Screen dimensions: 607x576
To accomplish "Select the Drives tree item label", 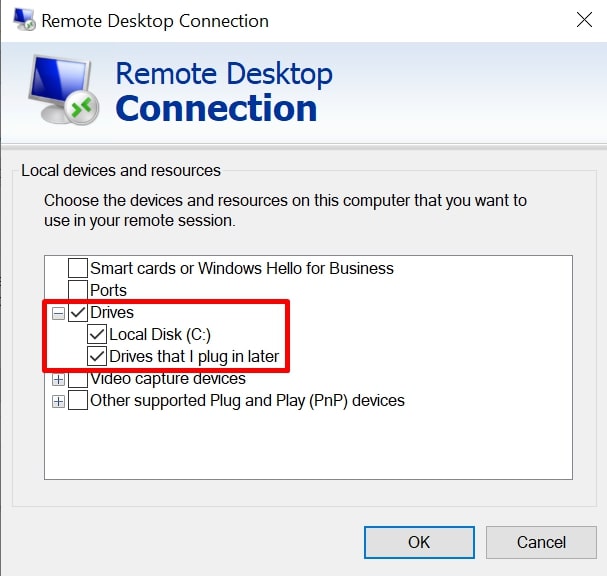I will point(112,312).
